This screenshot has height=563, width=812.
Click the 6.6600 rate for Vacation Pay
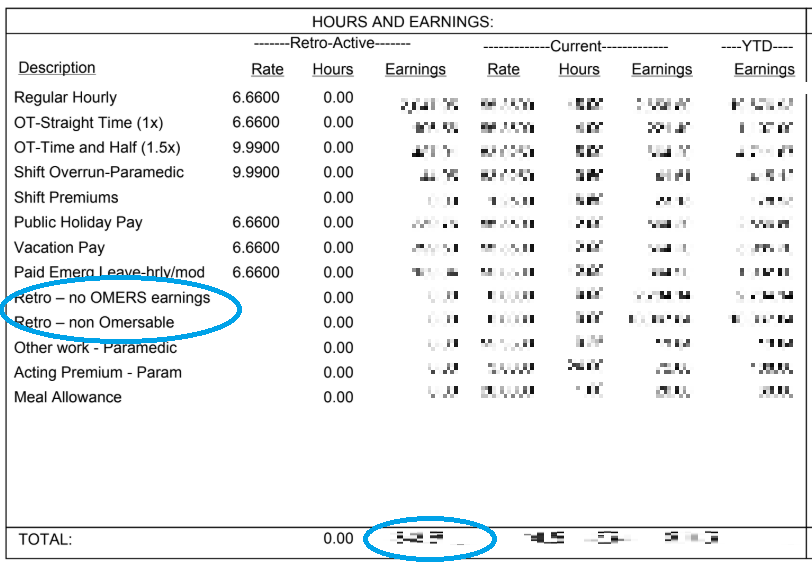[x=256, y=248]
